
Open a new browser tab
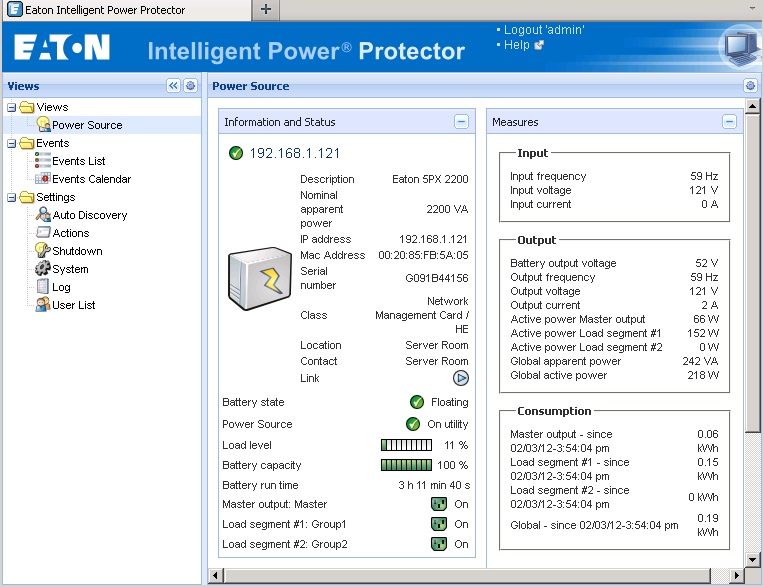pyautogui.click(x=265, y=9)
